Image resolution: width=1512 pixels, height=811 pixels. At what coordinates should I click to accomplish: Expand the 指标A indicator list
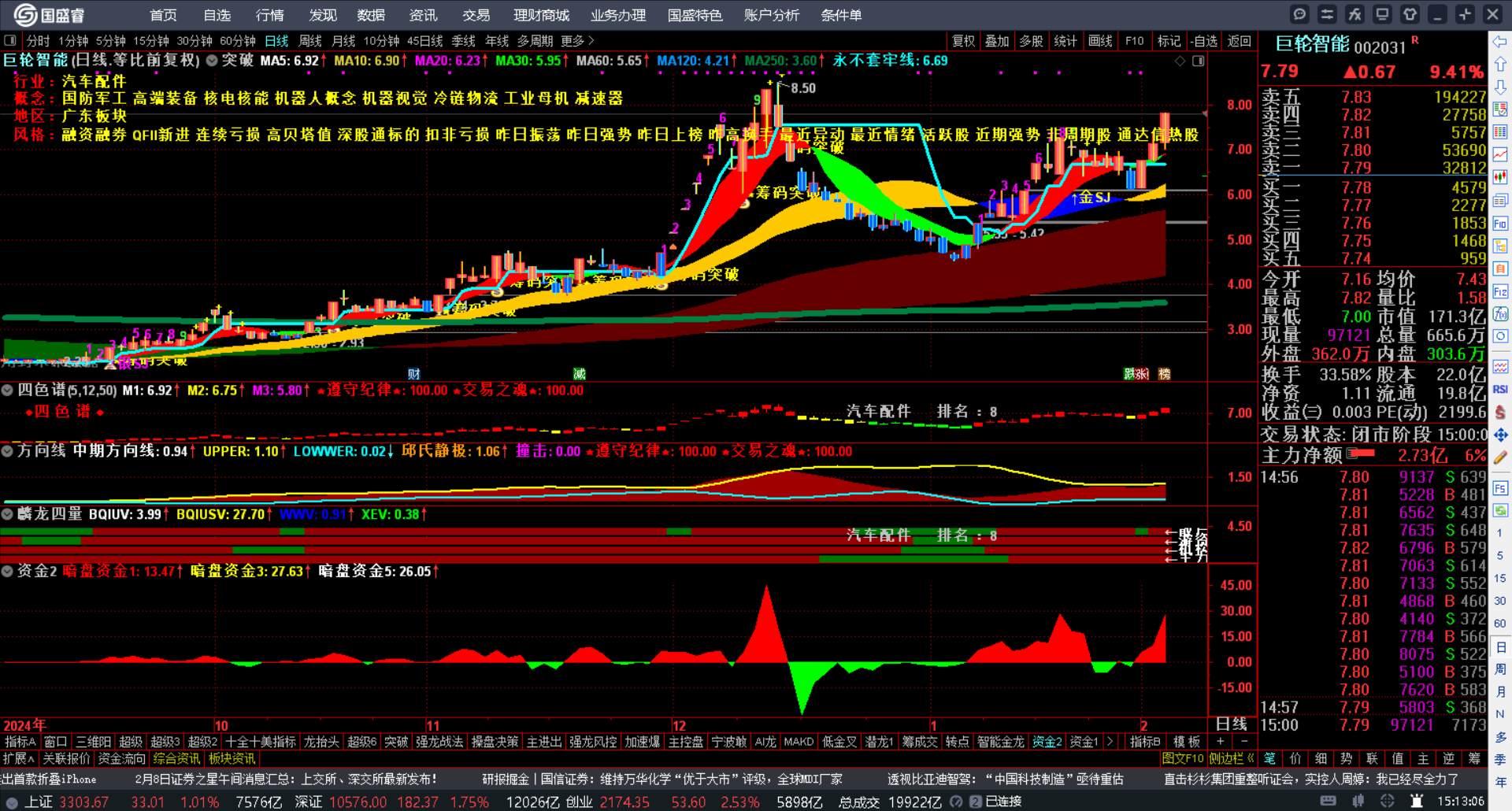[x=20, y=742]
